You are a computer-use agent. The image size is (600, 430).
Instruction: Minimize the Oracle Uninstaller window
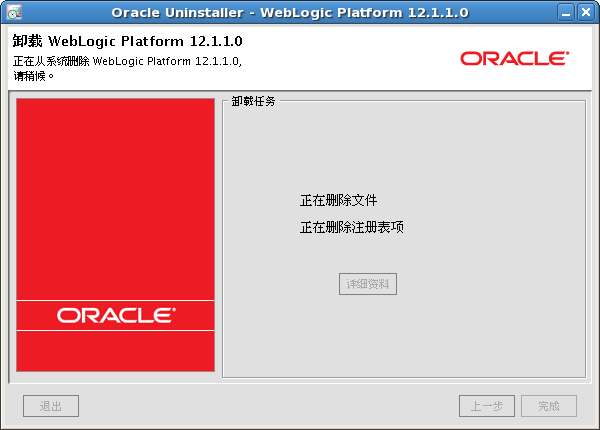(x=566, y=12)
